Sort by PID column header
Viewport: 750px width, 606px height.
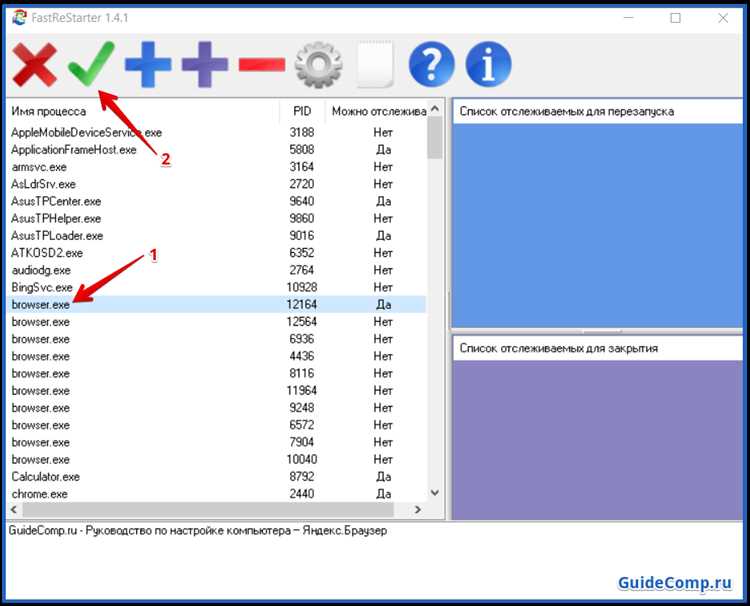[x=302, y=111]
